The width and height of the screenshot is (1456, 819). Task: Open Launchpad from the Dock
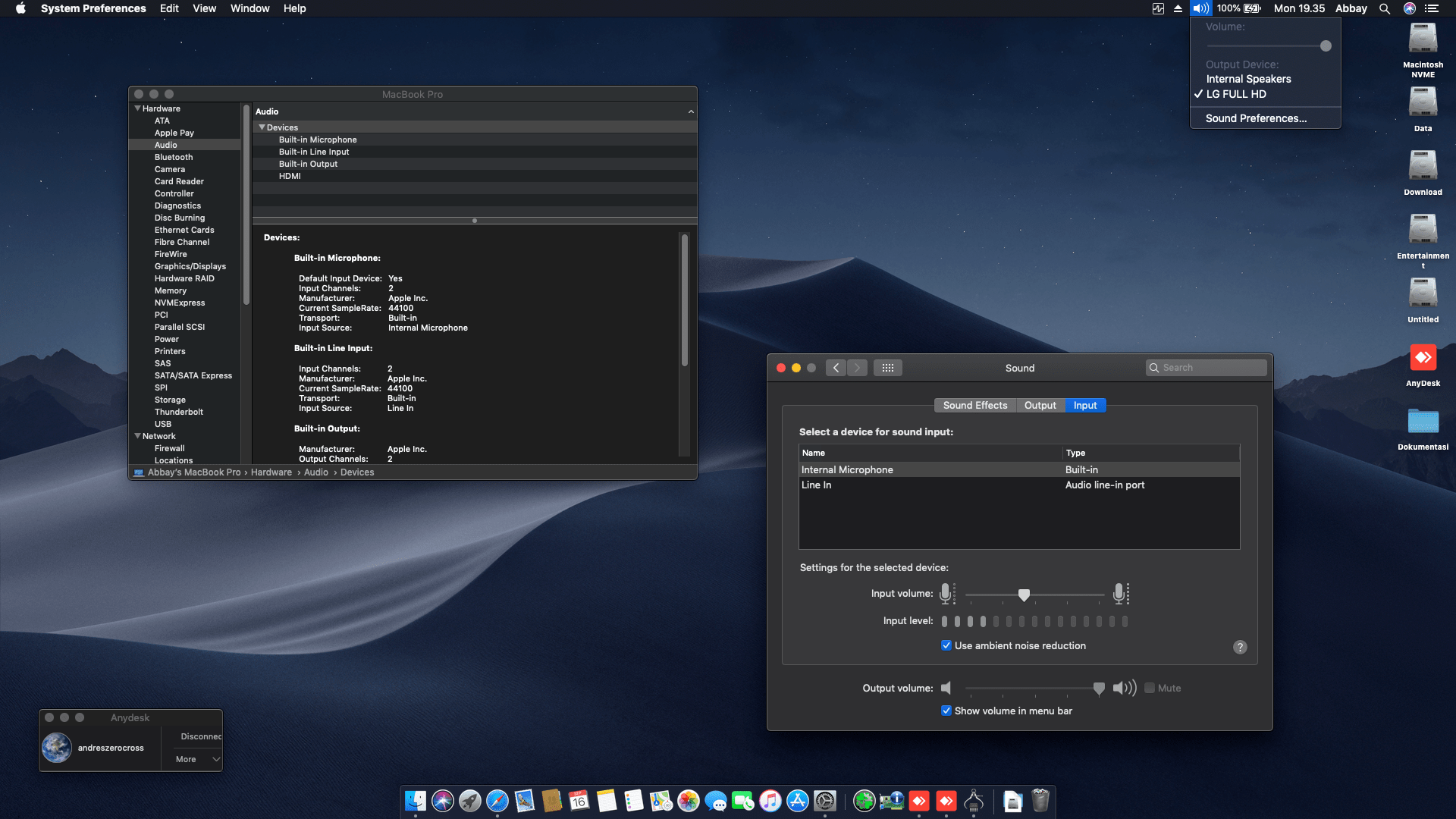coord(469,802)
